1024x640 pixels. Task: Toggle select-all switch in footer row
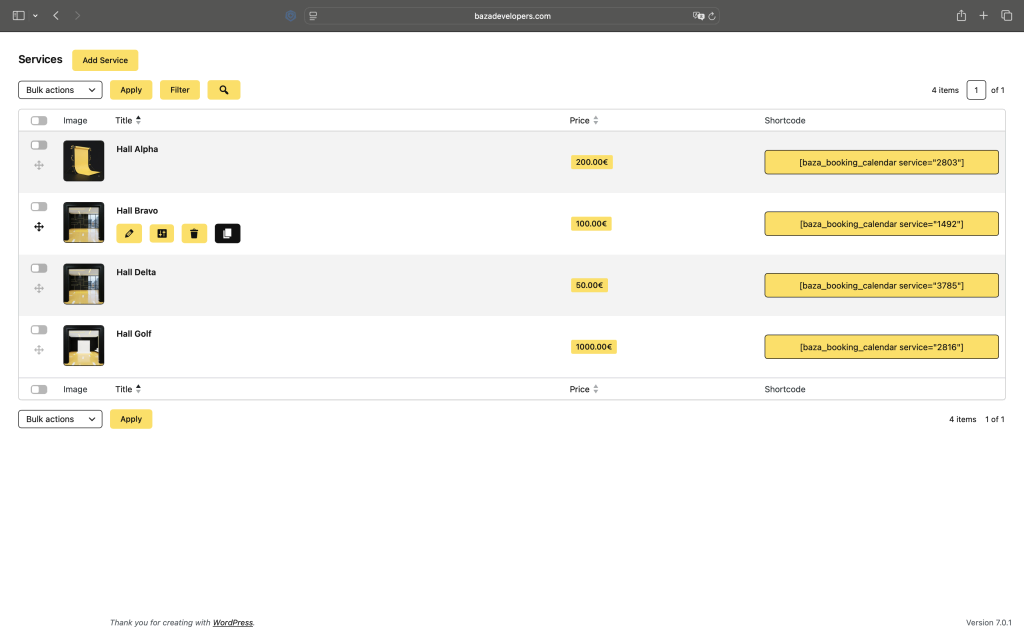[x=39, y=389]
